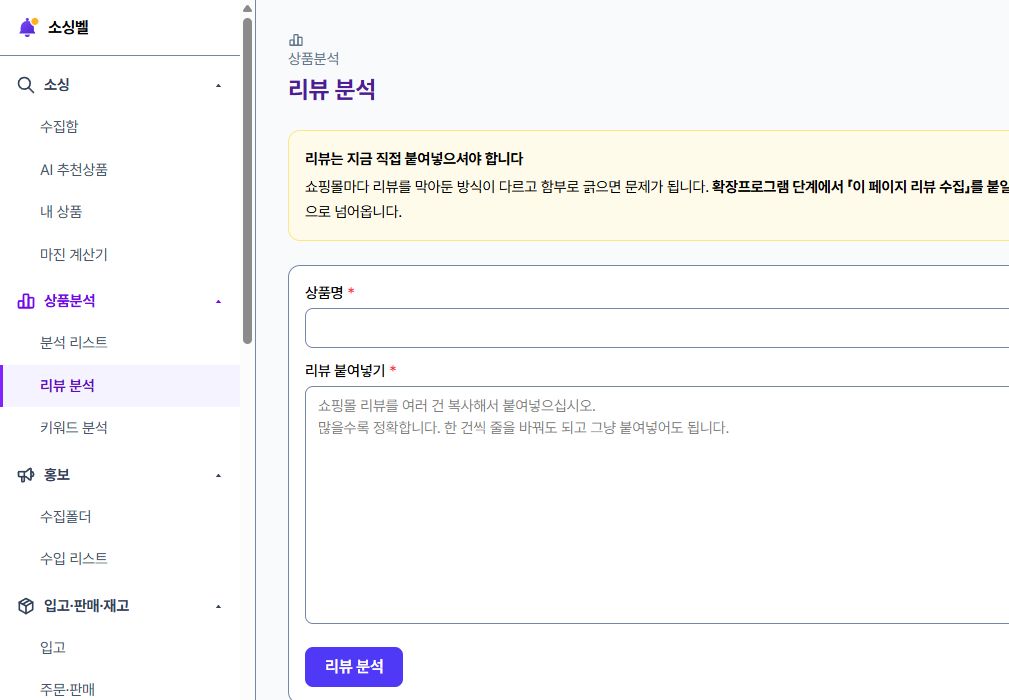This screenshot has width=1009, height=700.
Task: Click the purple 리뷰 분석 submit button
Action: [x=354, y=667]
